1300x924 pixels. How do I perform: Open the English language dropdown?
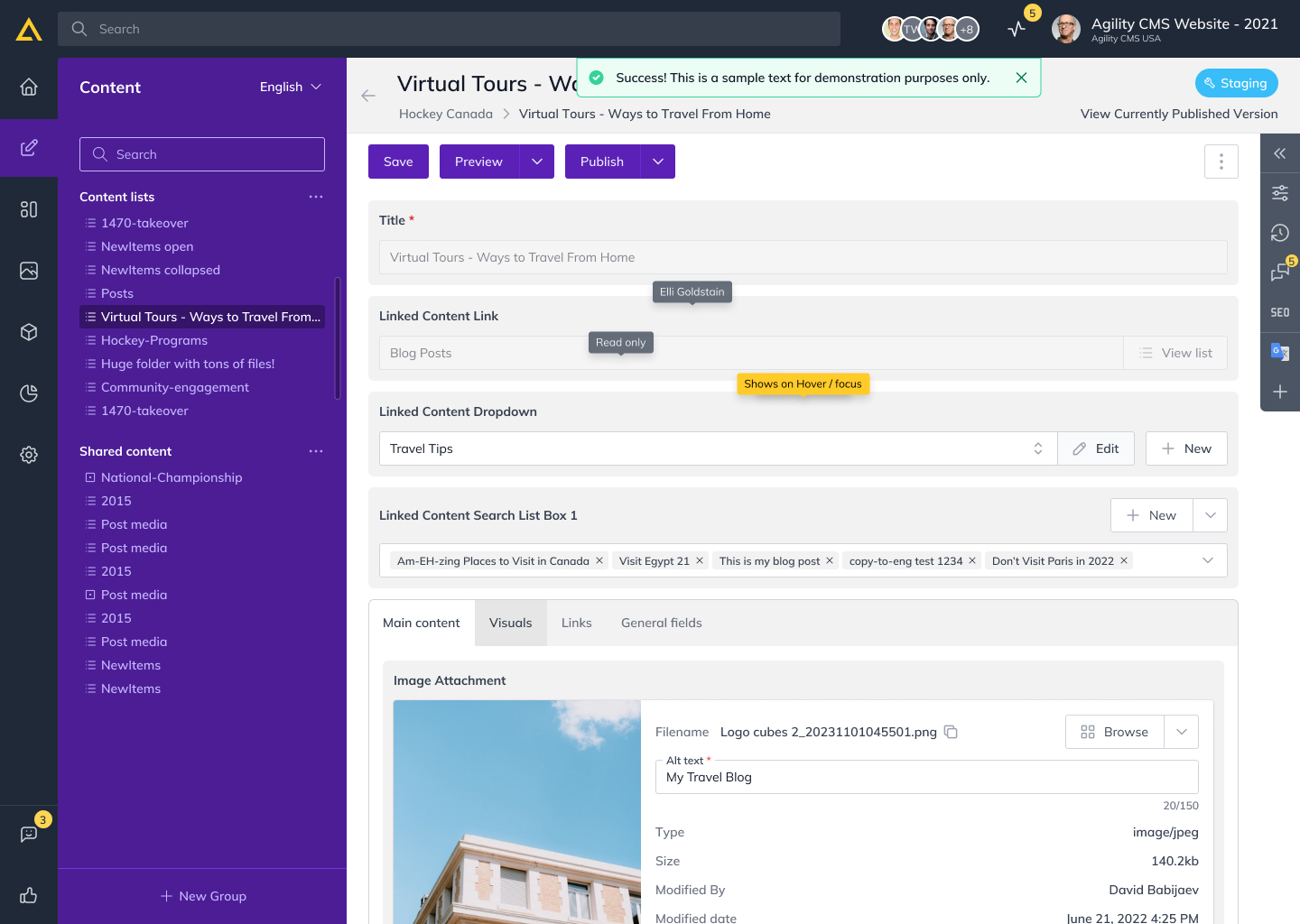tap(290, 87)
